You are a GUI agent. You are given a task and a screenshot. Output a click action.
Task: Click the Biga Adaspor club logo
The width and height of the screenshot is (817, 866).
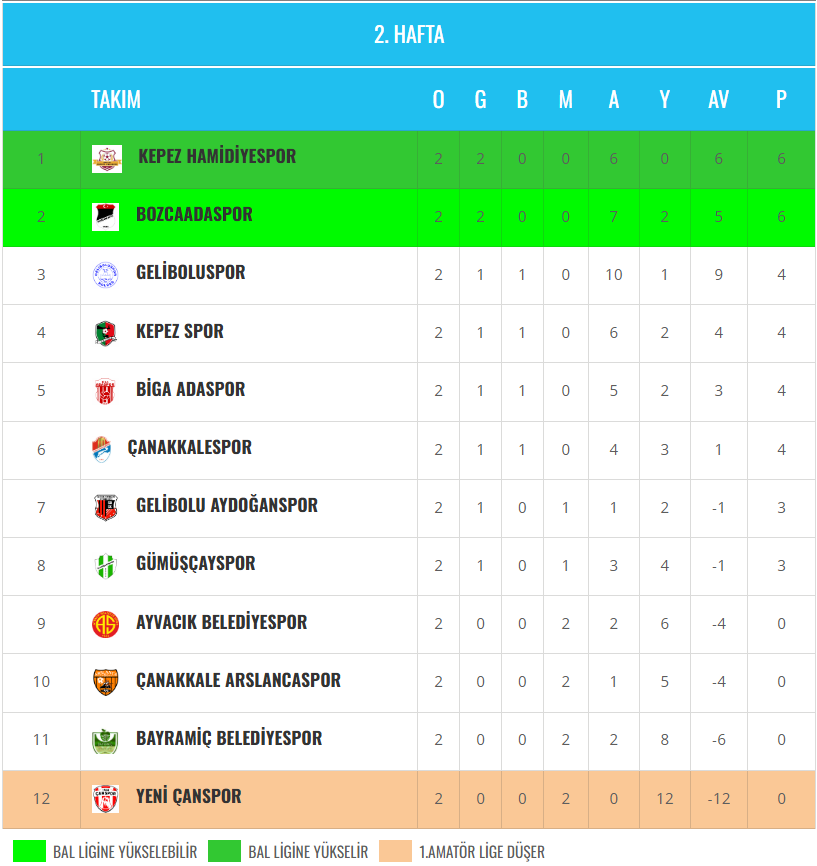click(105, 390)
